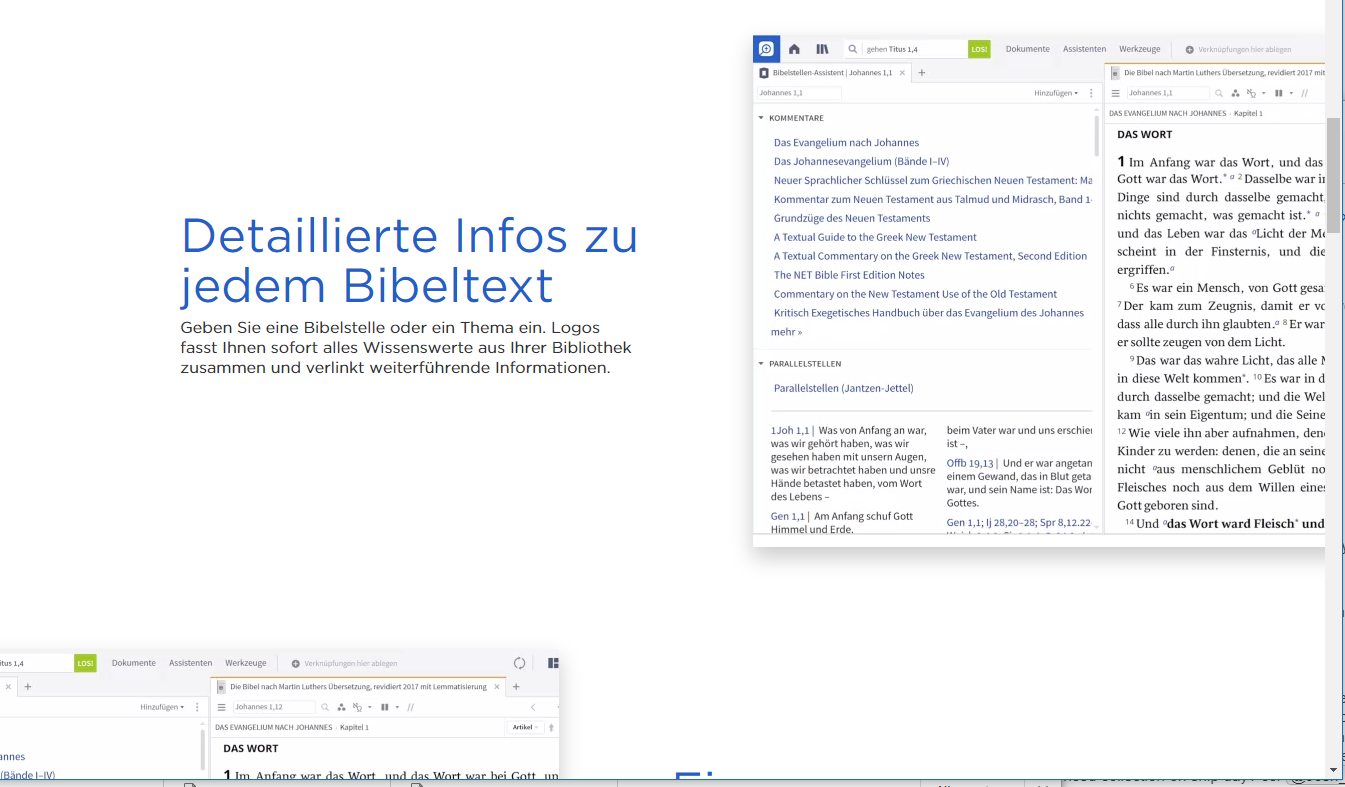Open the Library icon in upper Logos window

(822, 49)
